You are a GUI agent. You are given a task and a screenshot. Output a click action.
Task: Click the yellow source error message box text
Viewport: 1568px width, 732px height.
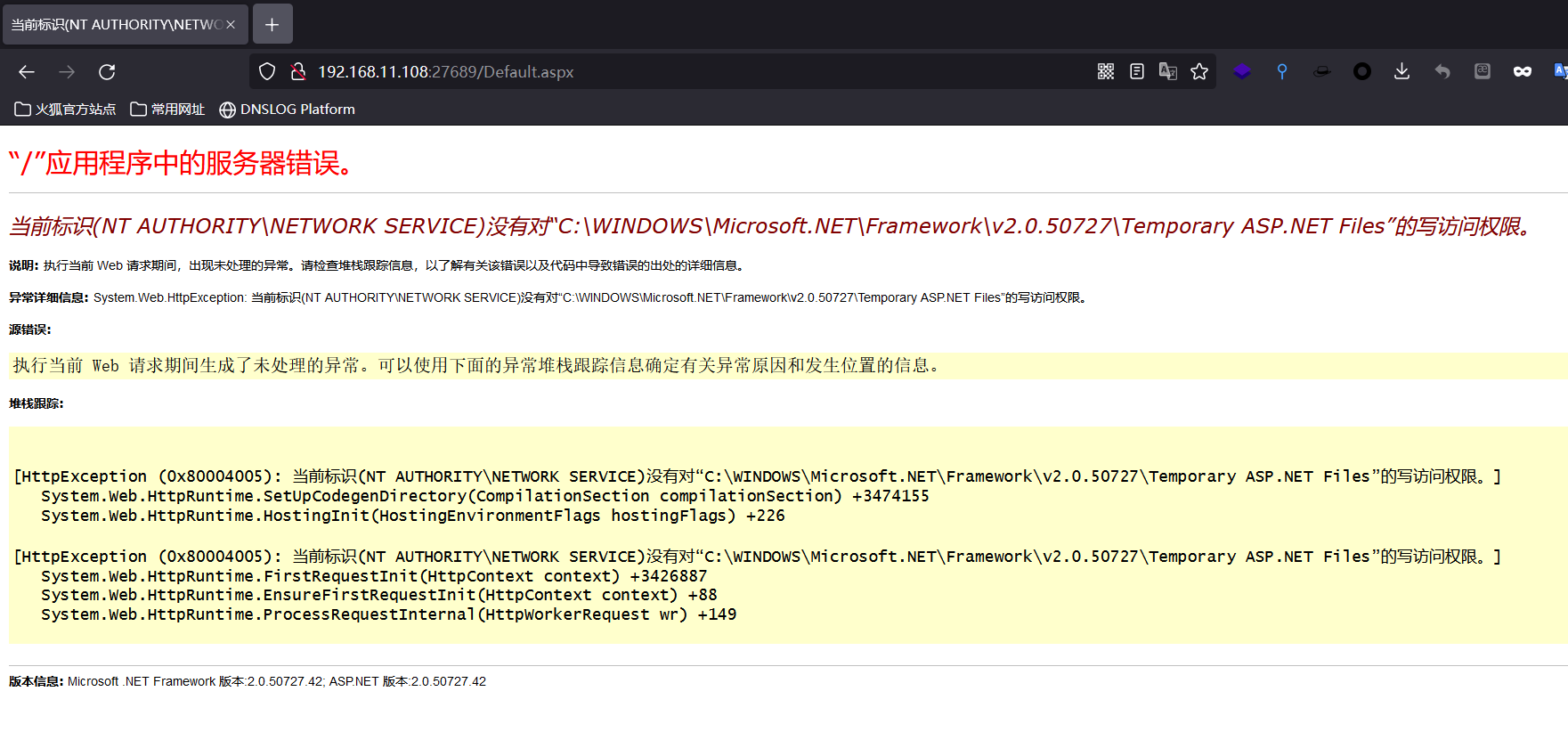tap(476, 365)
